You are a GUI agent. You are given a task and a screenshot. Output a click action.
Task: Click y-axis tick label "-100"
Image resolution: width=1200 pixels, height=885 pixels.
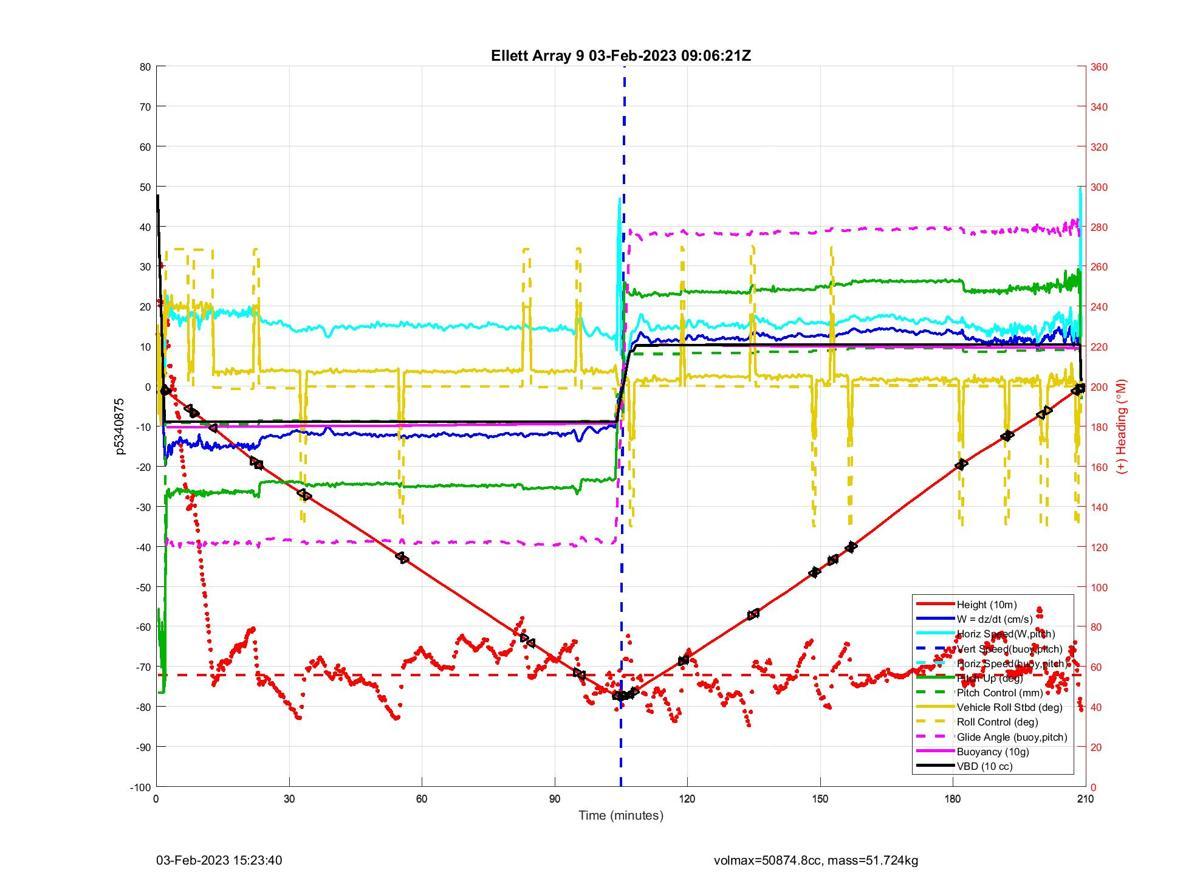pos(140,787)
